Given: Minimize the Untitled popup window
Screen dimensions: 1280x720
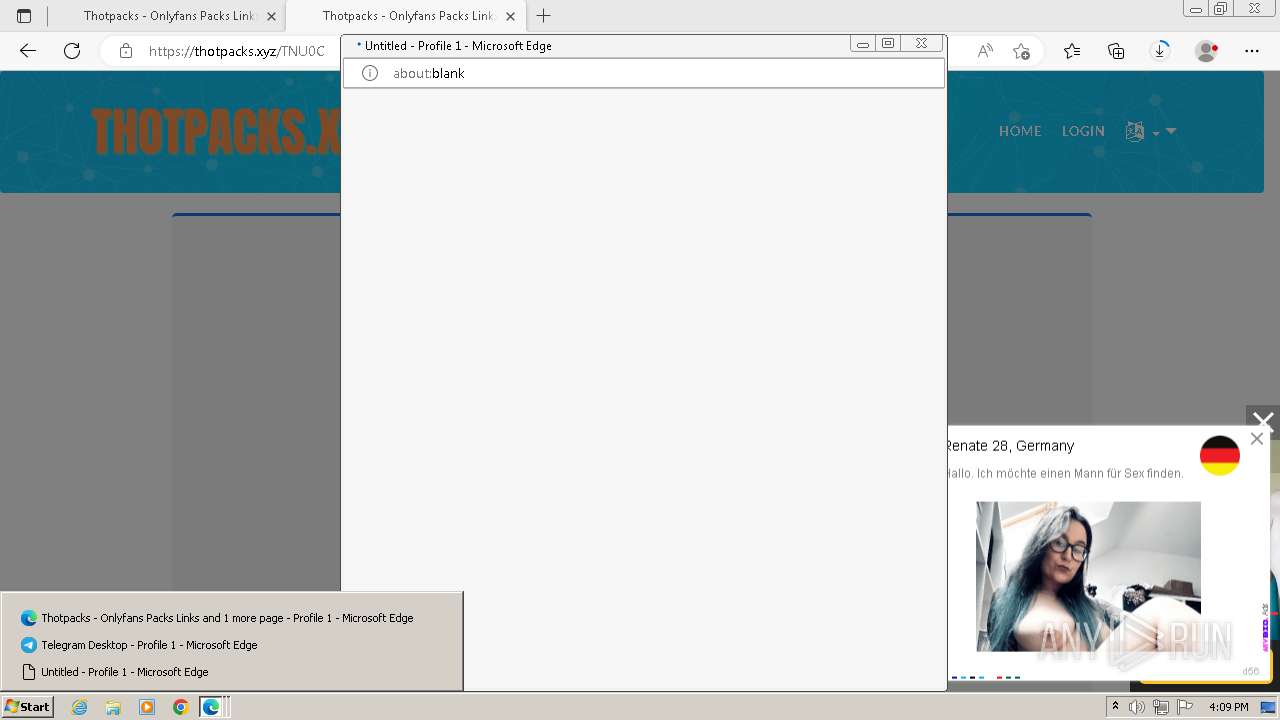Looking at the screenshot, I should 863,44.
